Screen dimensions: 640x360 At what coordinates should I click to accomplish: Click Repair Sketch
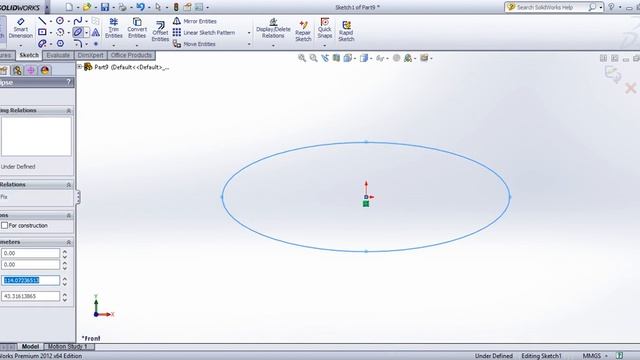click(x=303, y=31)
